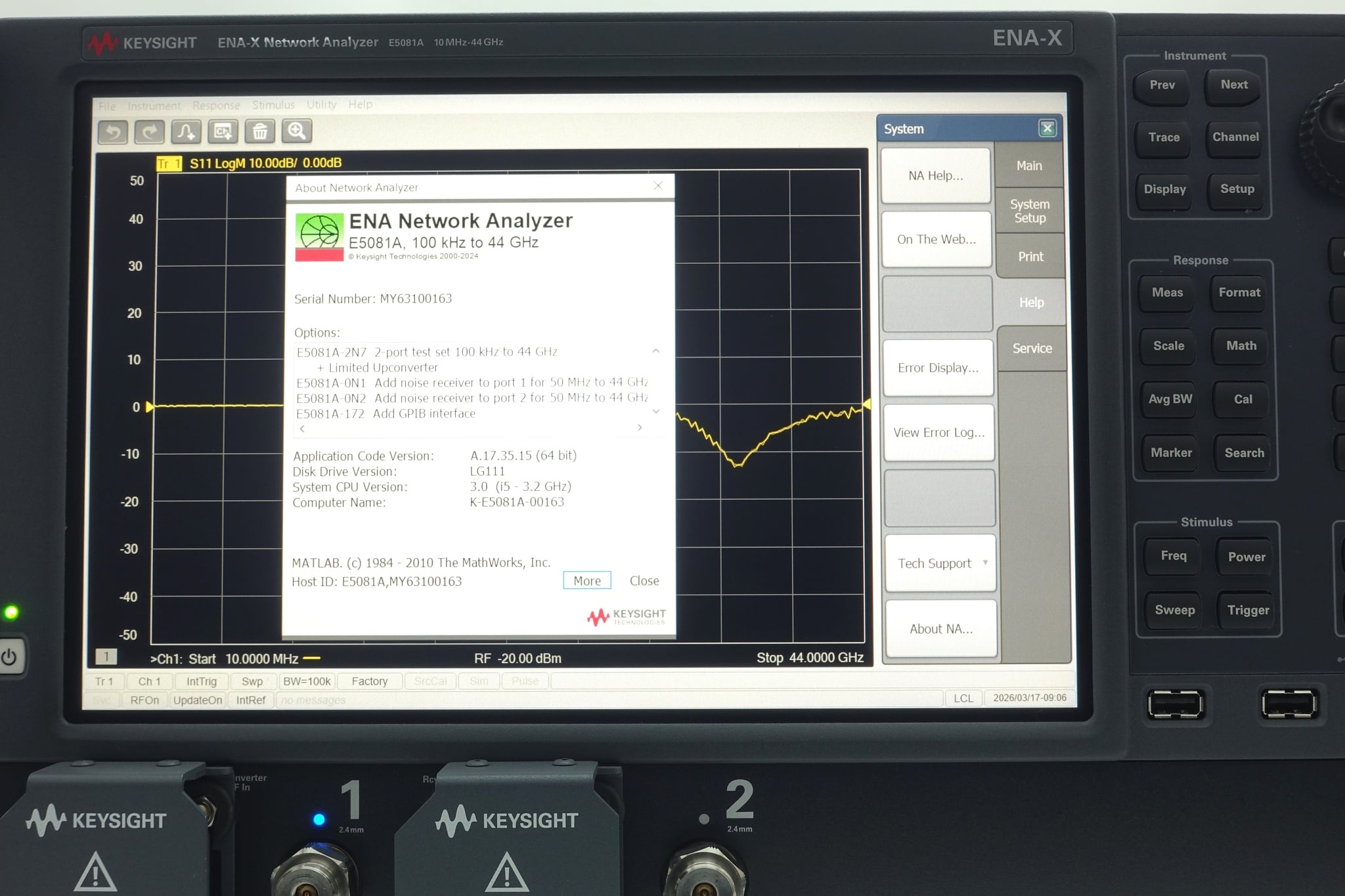Click the magnifier zoom toolbar icon

tap(297, 131)
